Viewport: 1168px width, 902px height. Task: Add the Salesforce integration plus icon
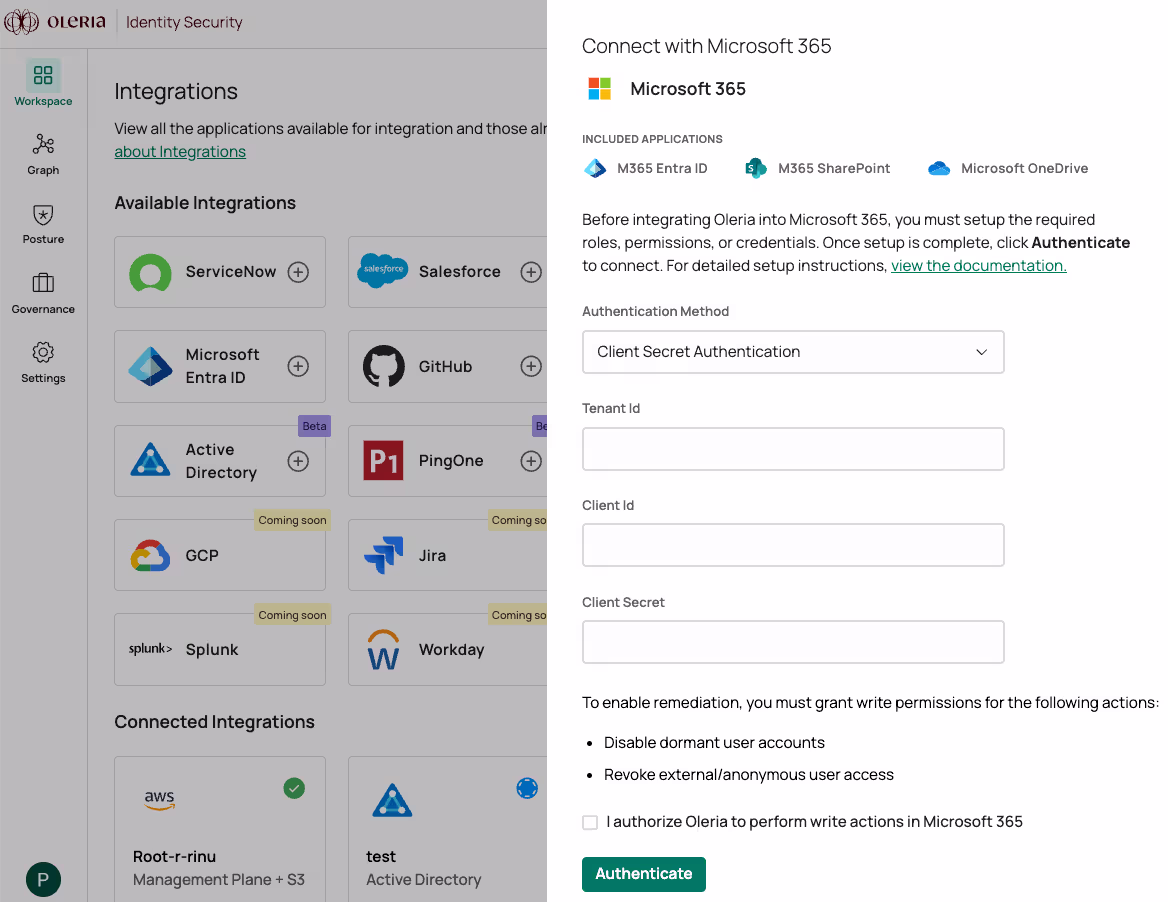(x=531, y=272)
